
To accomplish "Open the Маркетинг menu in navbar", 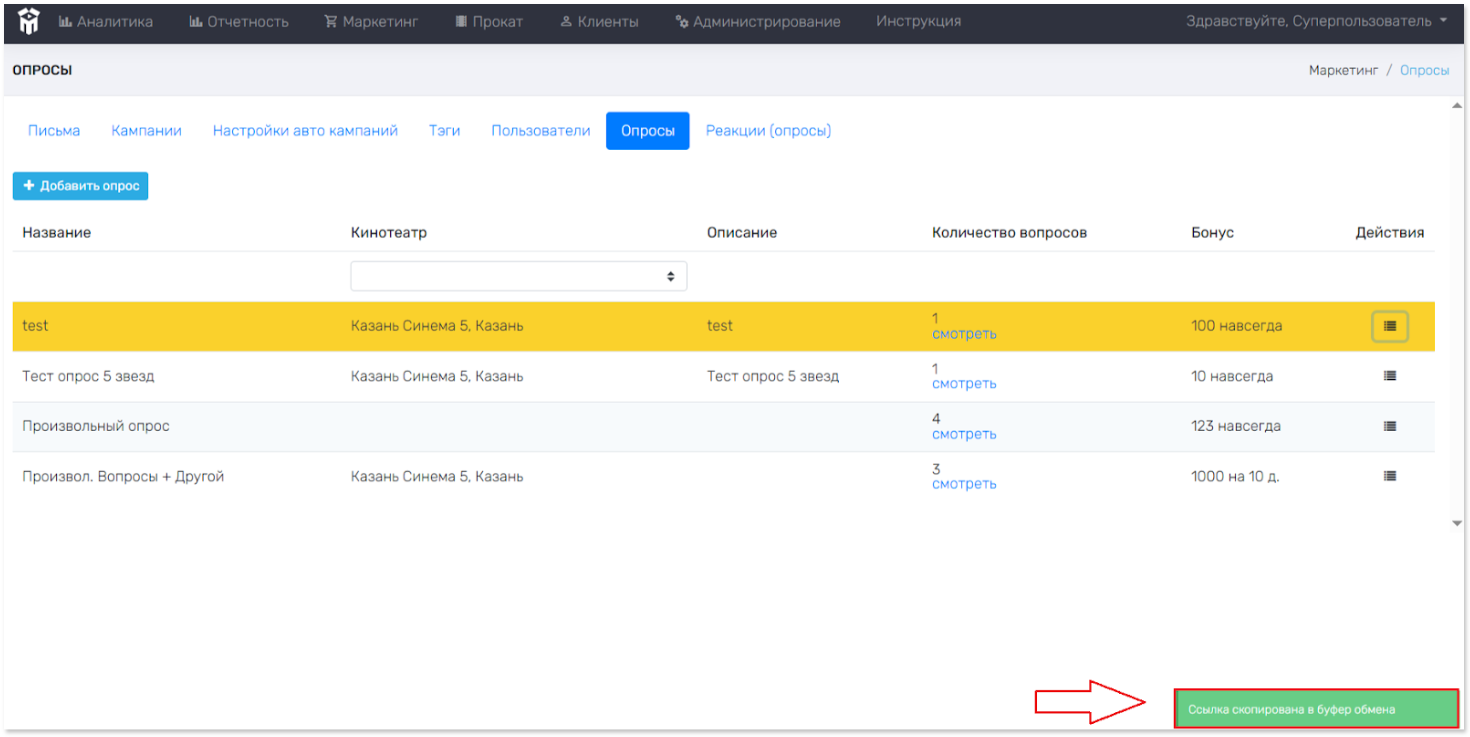I will coord(371,21).
